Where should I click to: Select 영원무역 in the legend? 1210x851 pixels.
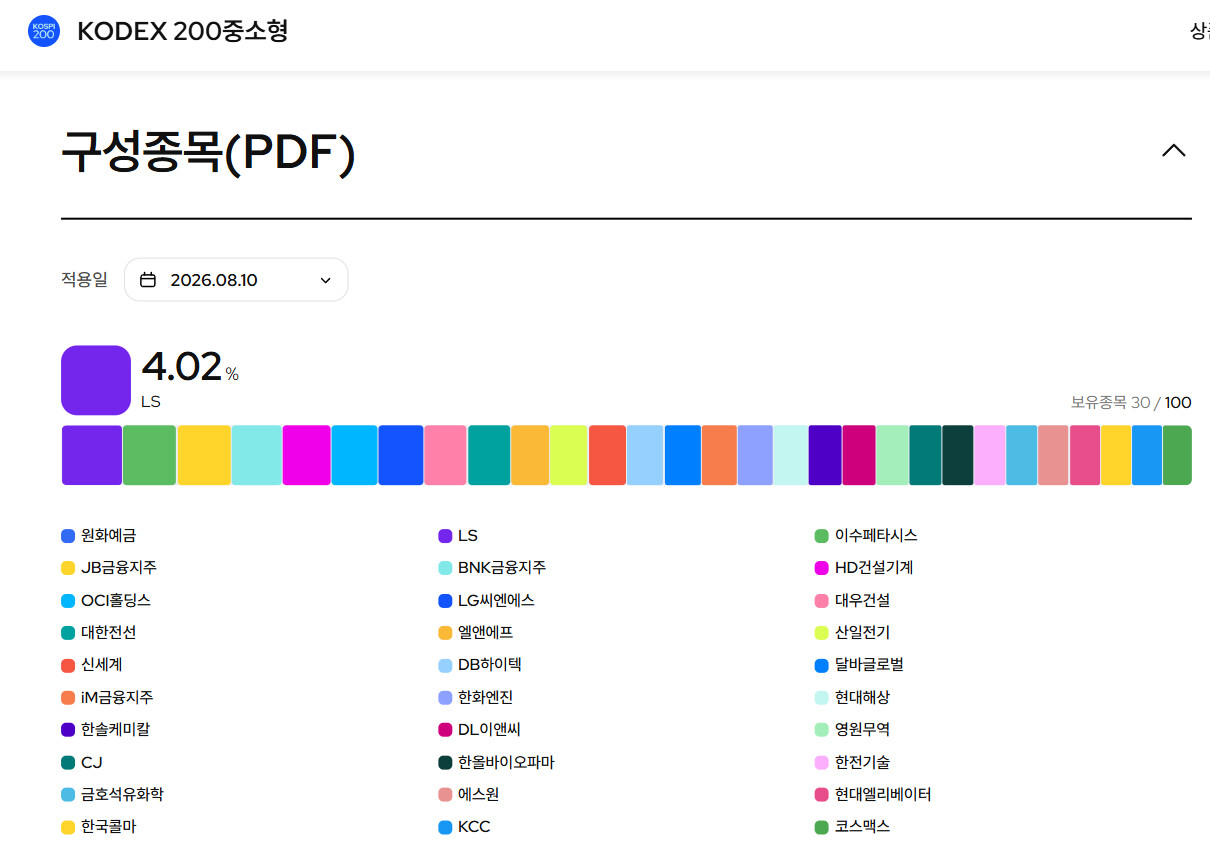click(x=853, y=730)
